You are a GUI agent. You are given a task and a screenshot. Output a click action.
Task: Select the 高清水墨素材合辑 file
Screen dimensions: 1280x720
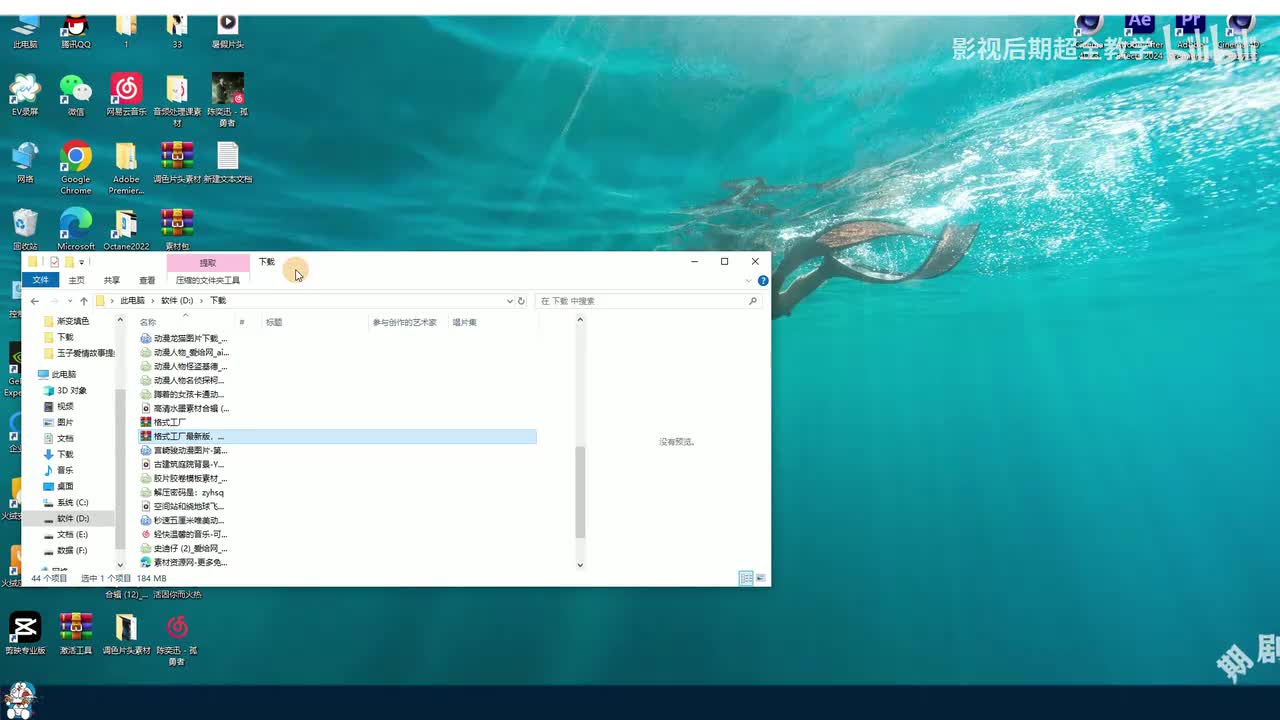coord(185,408)
